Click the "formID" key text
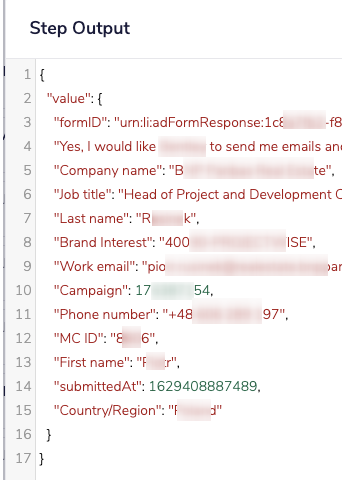Image resolution: width=360 pixels, height=480 pixels. 80,122
